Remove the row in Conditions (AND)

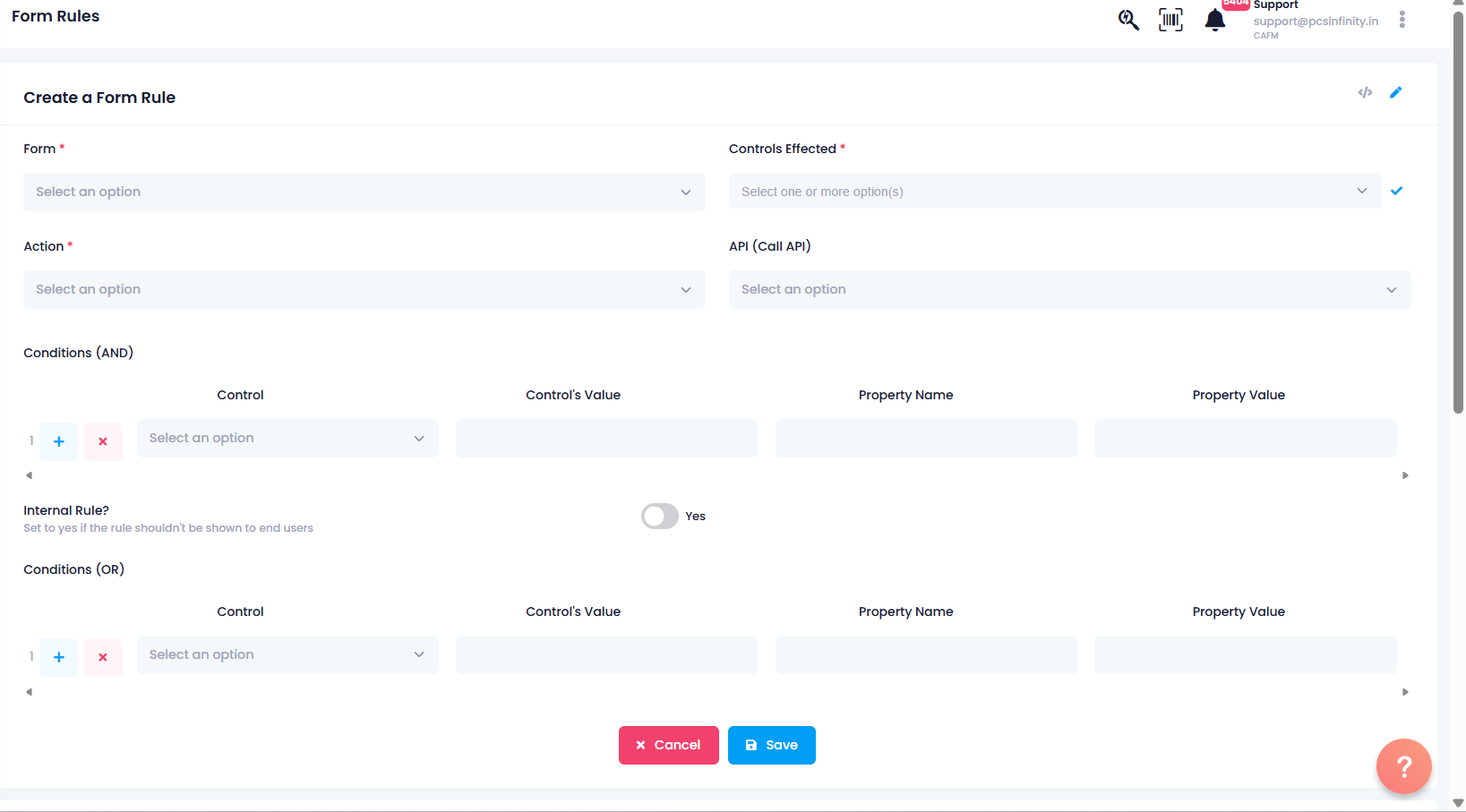103,441
